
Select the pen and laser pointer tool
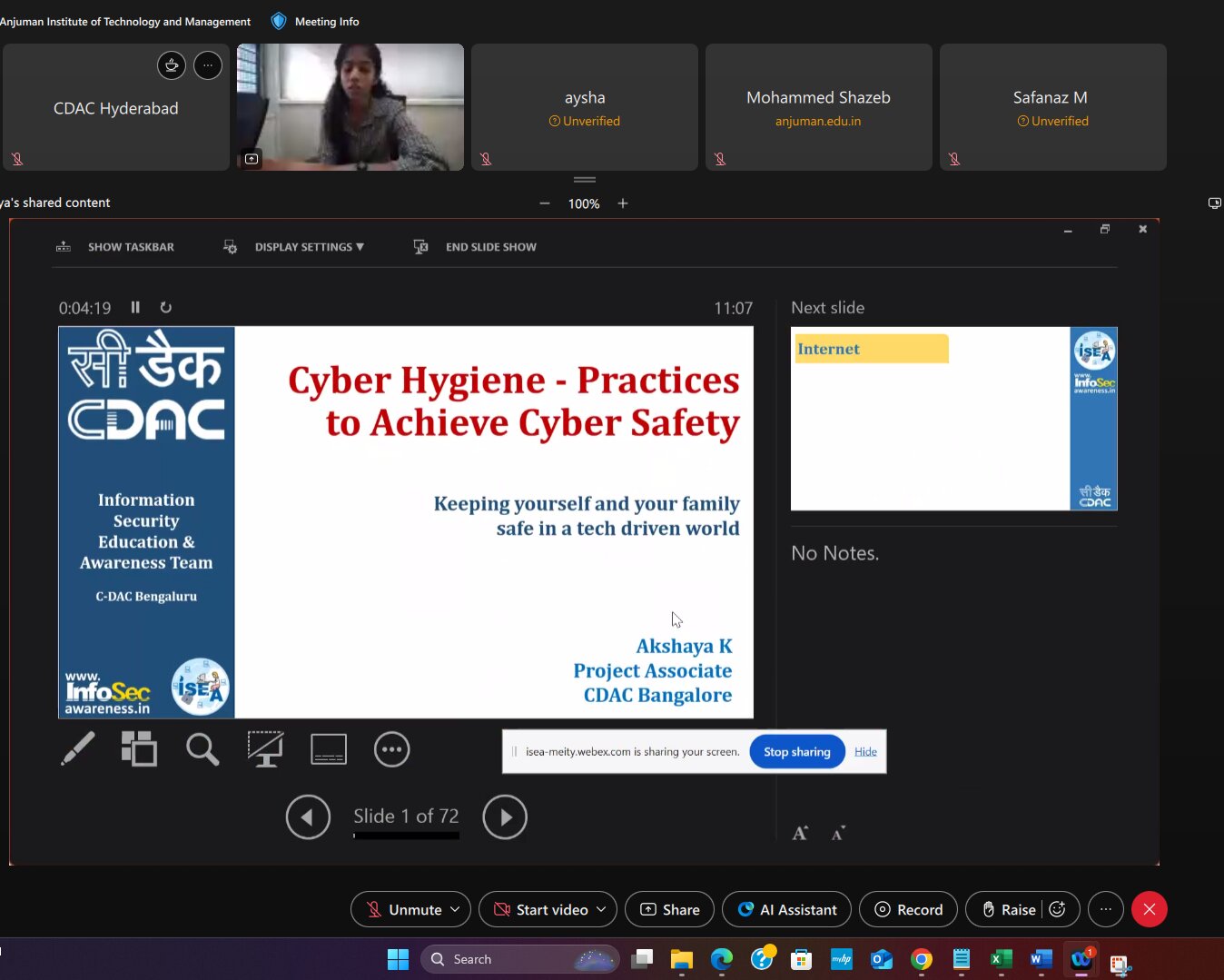78,749
